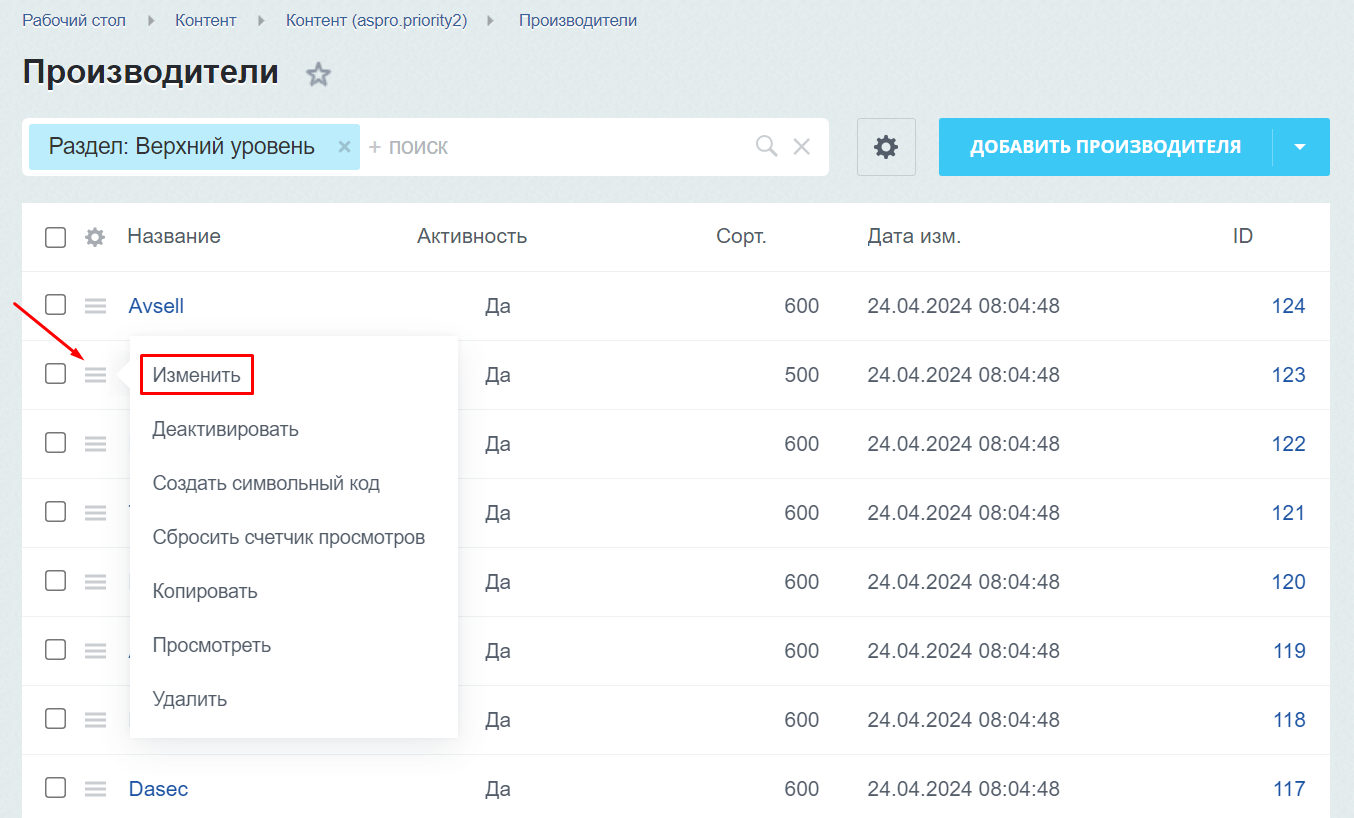Check the Dasec row checkbox
This screenshot has height=818, width=1354.
pos(55,788)
